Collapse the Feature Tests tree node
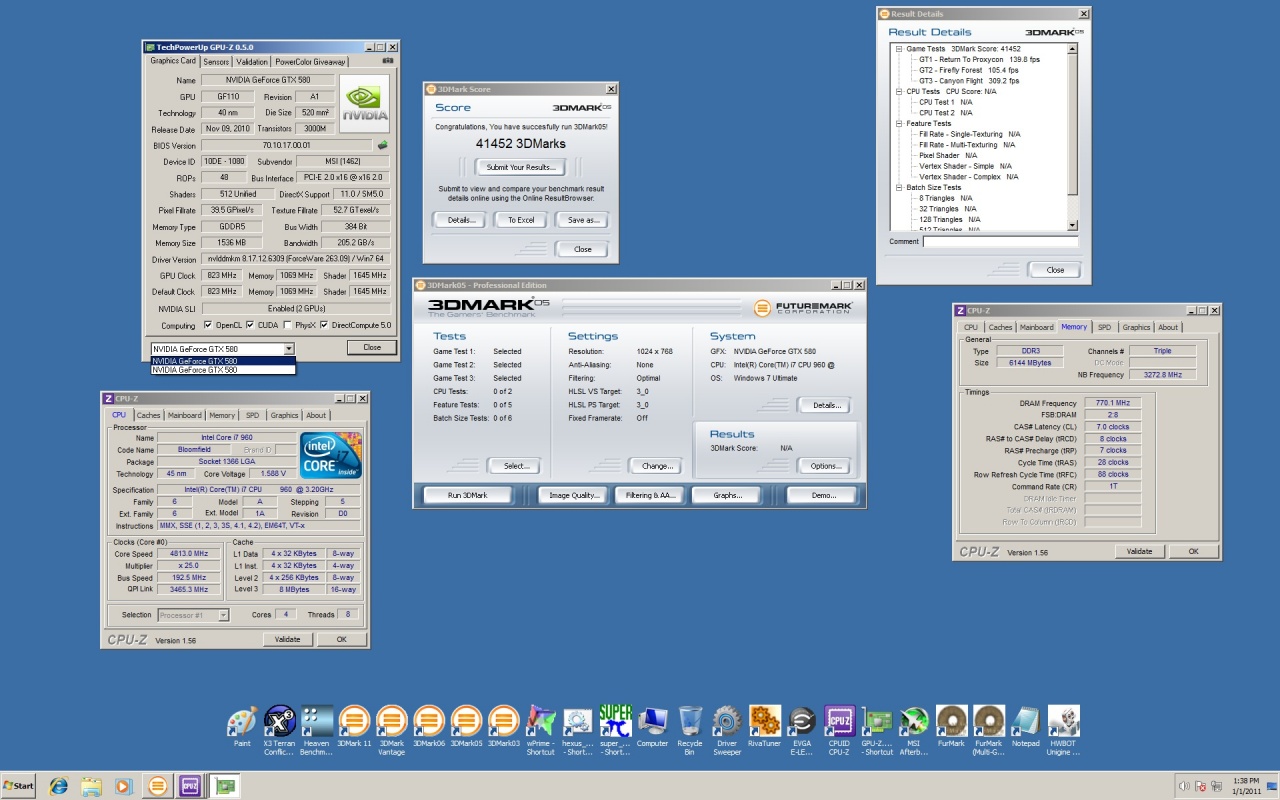 click(898, 123)
